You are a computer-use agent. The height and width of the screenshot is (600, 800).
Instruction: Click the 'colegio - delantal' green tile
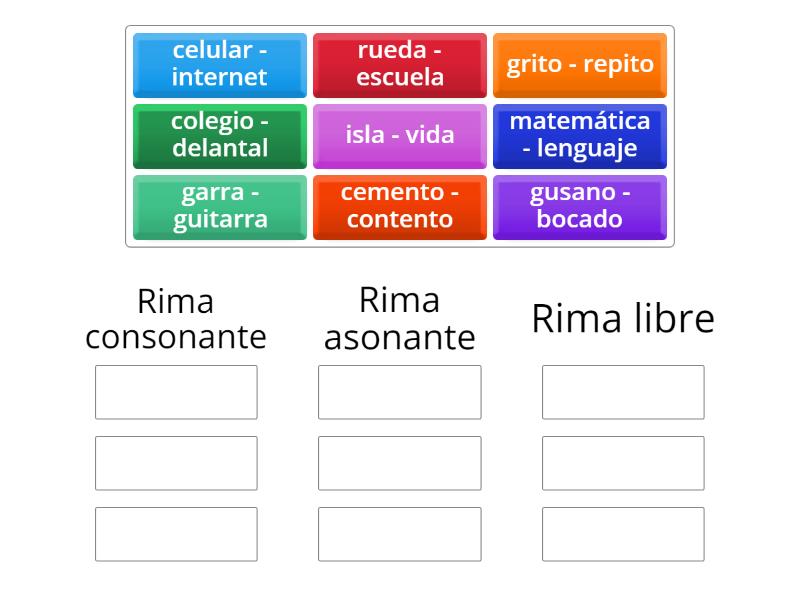pyautogui.click(x=220, y=137)
